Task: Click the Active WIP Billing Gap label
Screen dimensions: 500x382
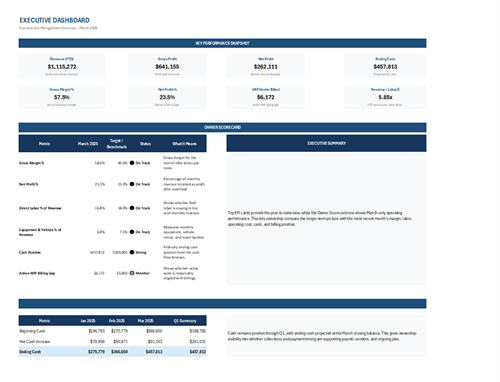Action: point(37,273)
